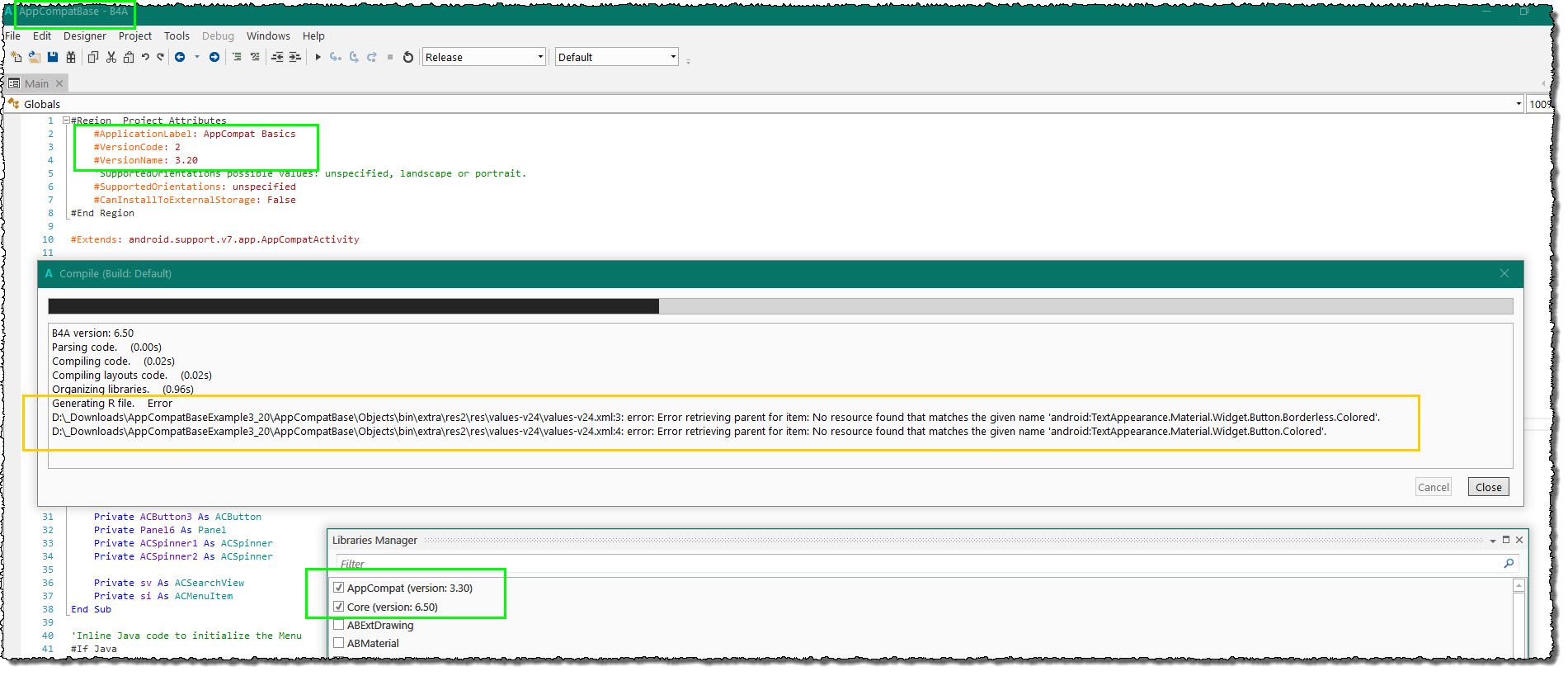Open the Designer menu
This screenshot has height=676, width=1568.
[85, 35]
